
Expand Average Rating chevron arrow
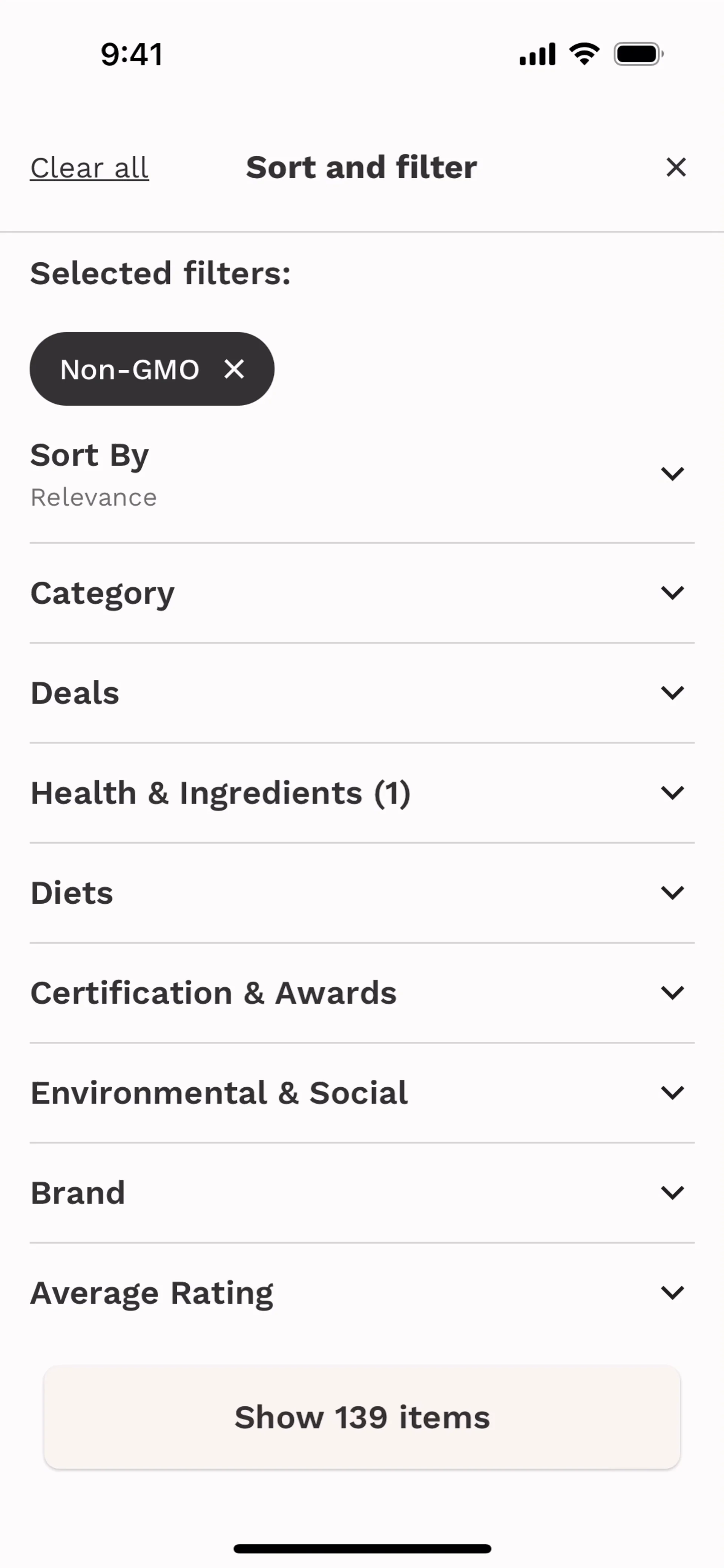coord(672,1292)
